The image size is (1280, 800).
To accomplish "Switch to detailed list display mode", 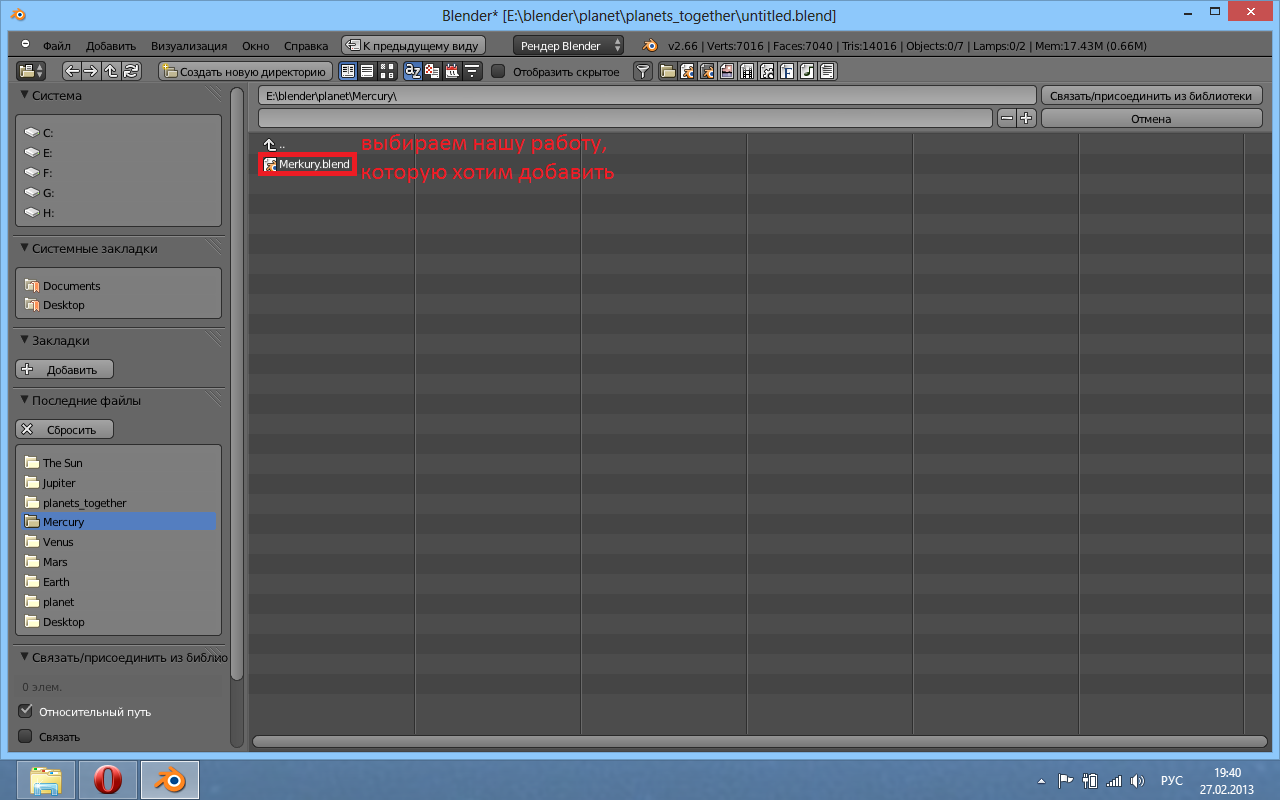I will pyautogui.click(x=367, y=71).
